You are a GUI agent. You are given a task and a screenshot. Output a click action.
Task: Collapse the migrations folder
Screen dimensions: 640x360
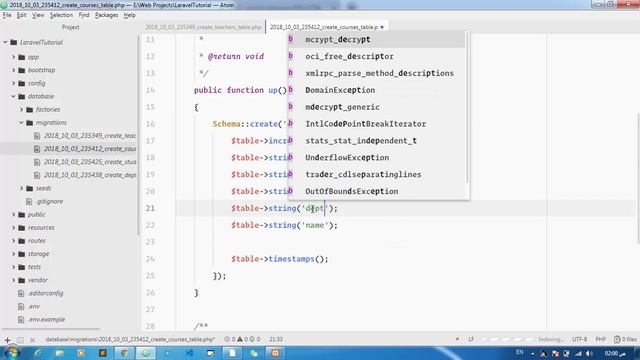(22, 122)
